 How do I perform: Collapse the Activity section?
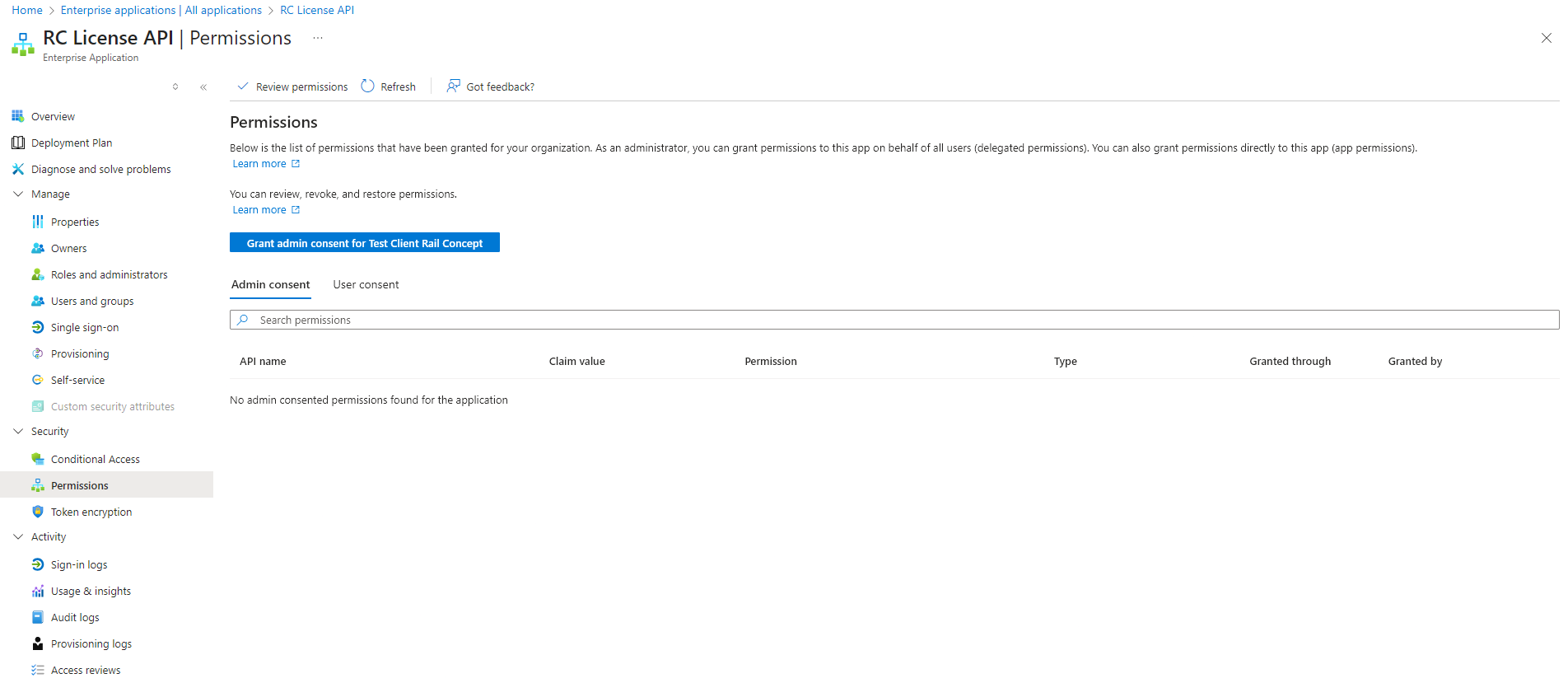18,537
